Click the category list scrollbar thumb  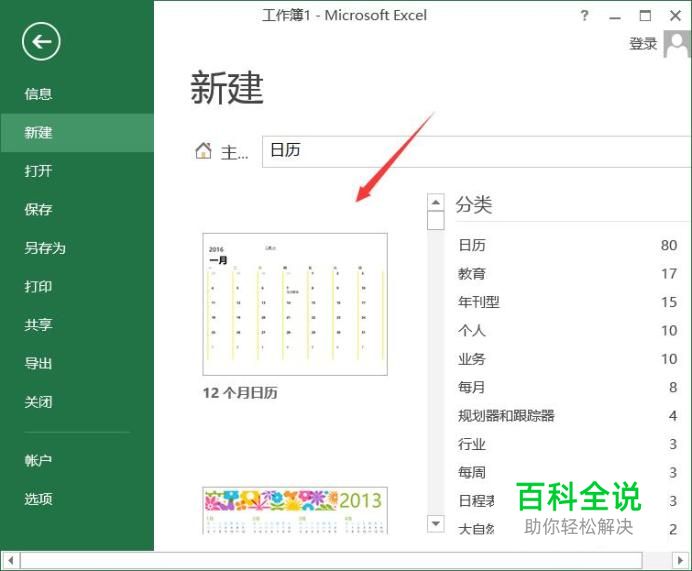(436, 221)
